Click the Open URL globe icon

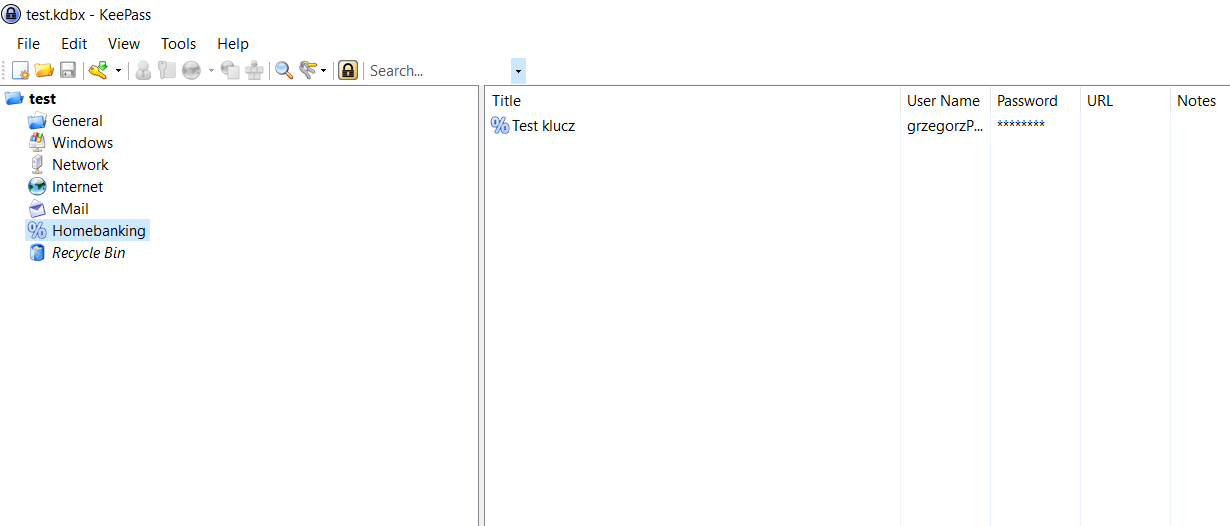point(191,70)
